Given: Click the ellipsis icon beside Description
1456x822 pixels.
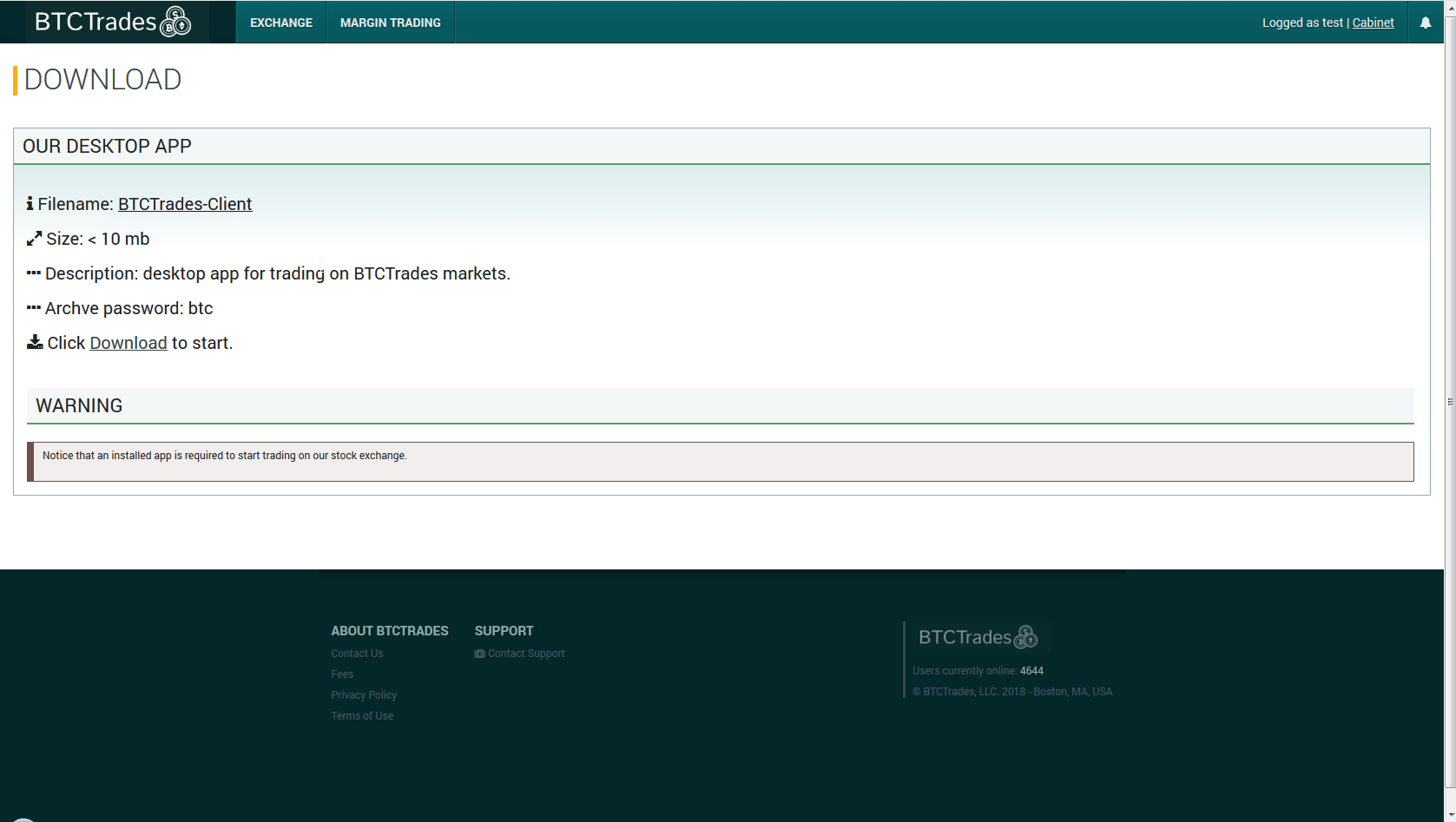Looking at the screenshot, I should pyautogui.click(x=34, y=273).
